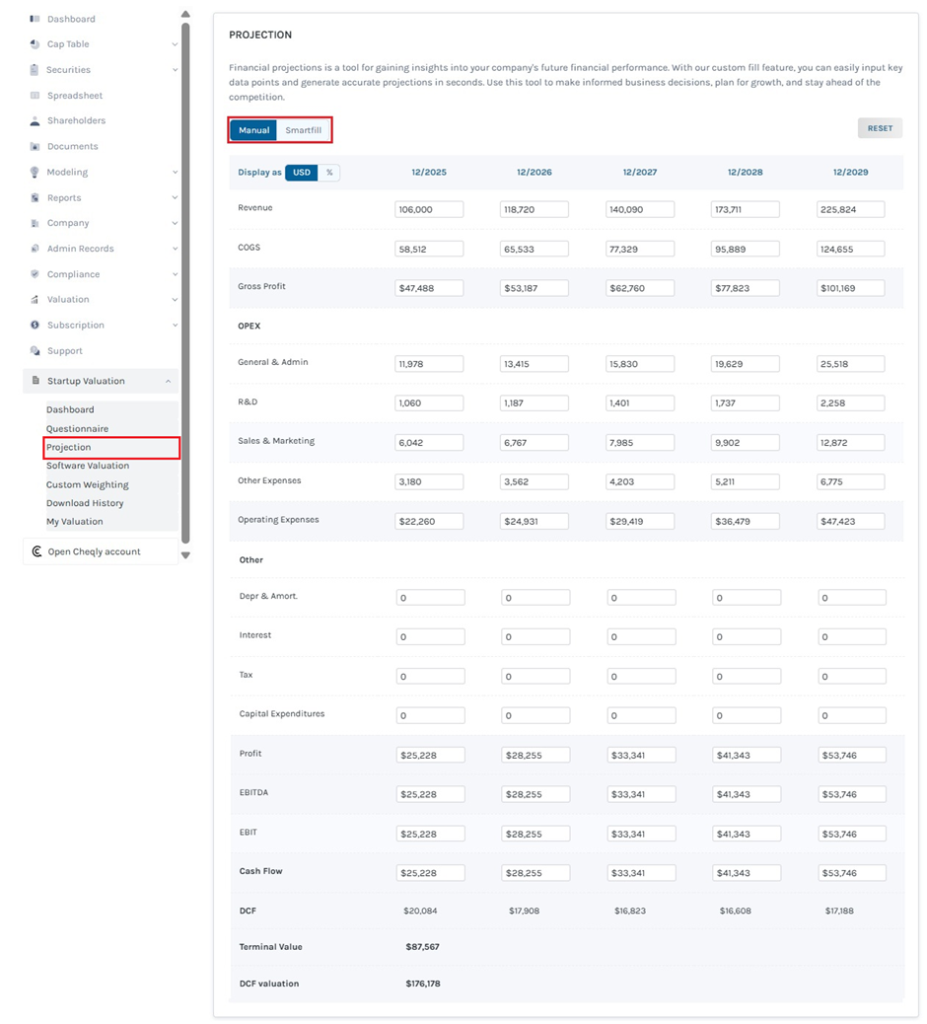Expand the Reports submenu arrow
Screen dimensions: 927x1024
tap(175, 198)
